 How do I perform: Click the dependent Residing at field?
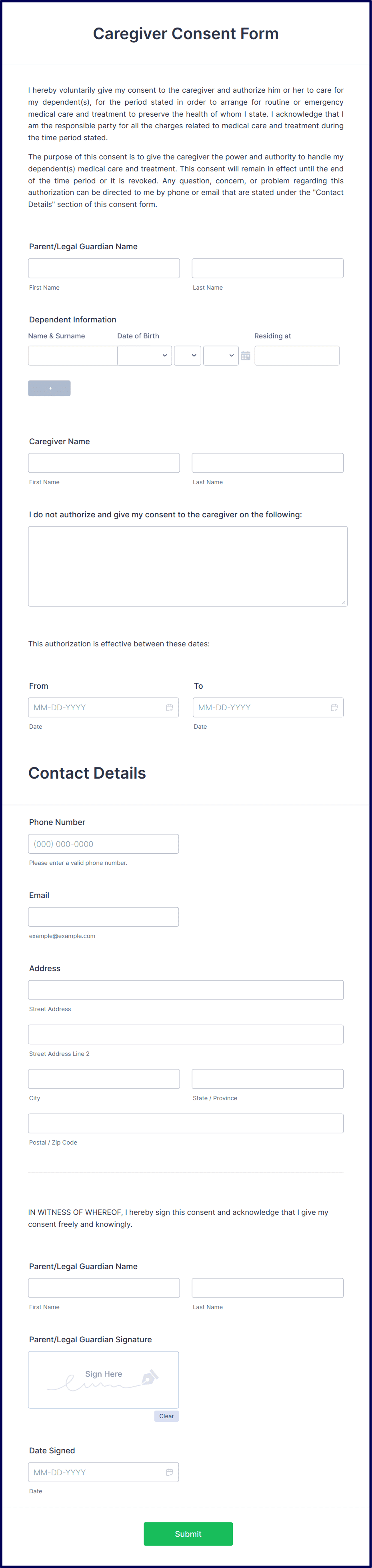(297, 356)
